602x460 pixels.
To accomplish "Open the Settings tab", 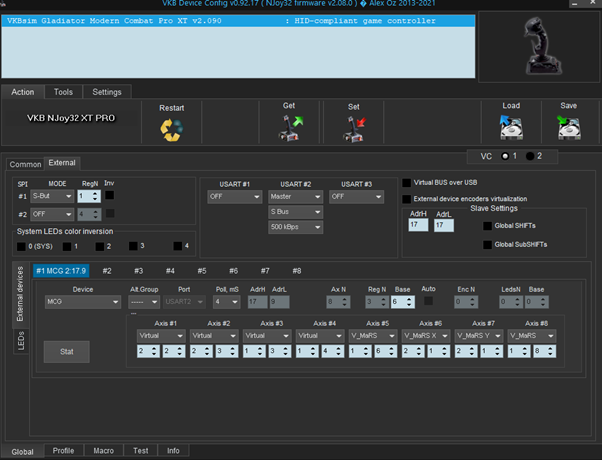I will click(107, 92).
